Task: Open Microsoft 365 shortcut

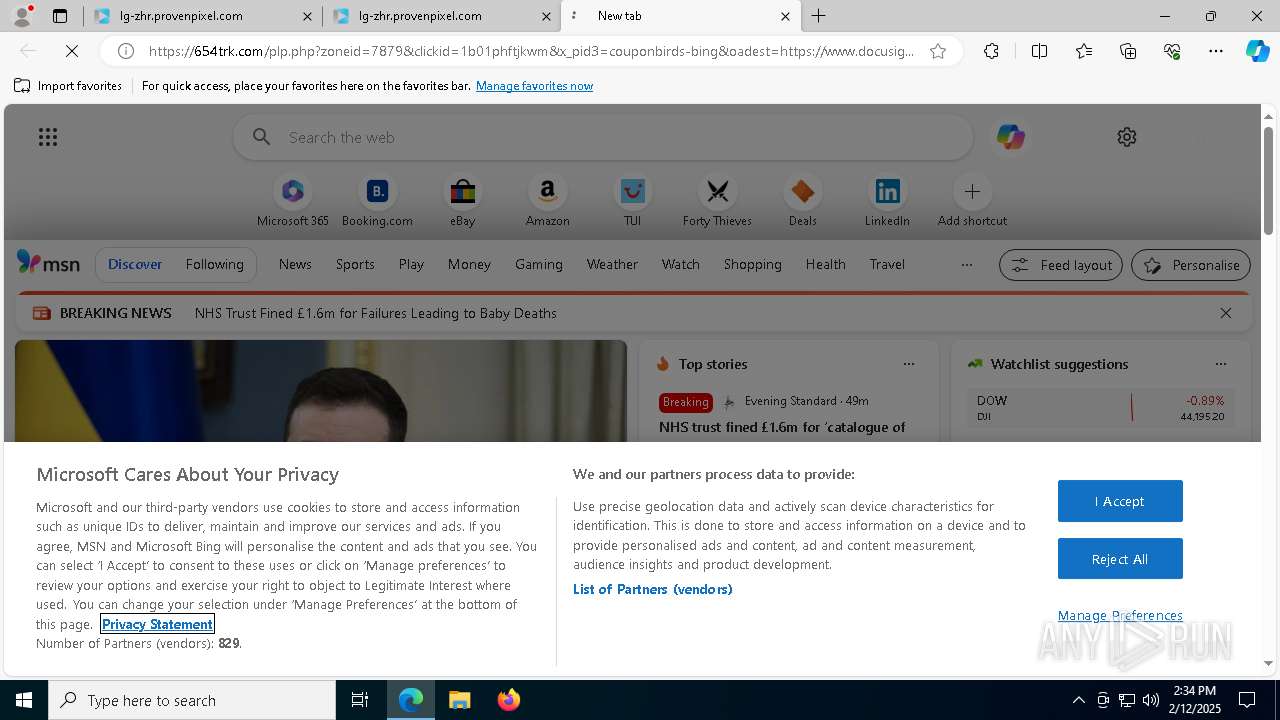Action: click(x=293, y=201)
